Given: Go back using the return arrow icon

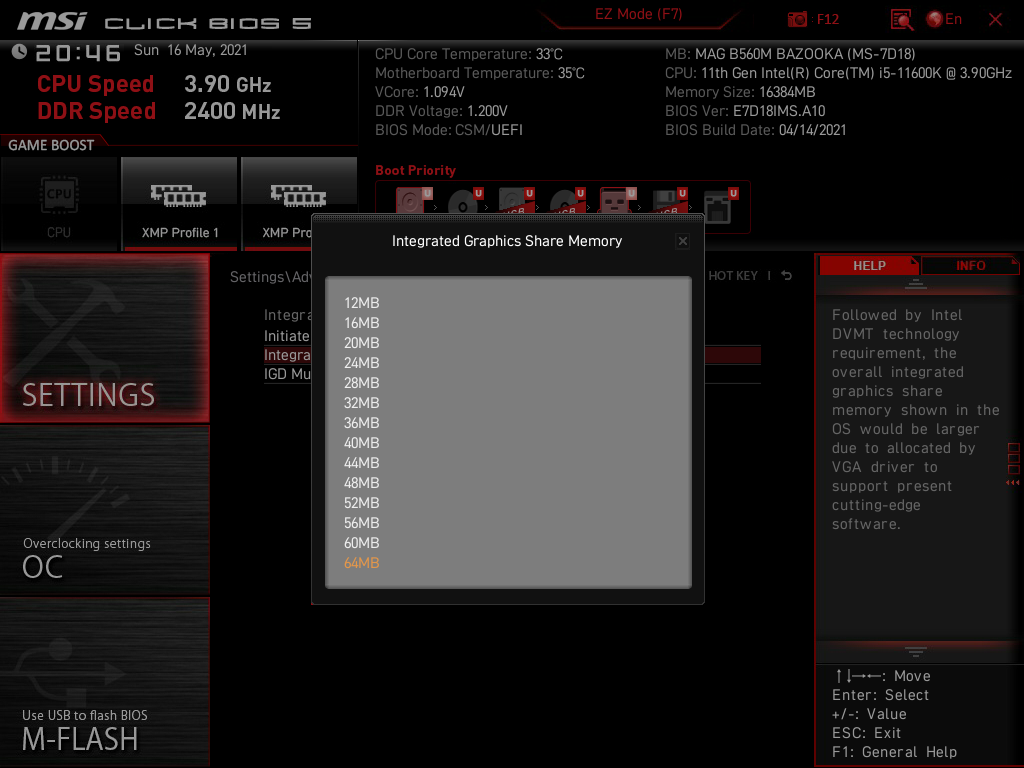Looking at the screenshot, I should click(x=786, y=276).
